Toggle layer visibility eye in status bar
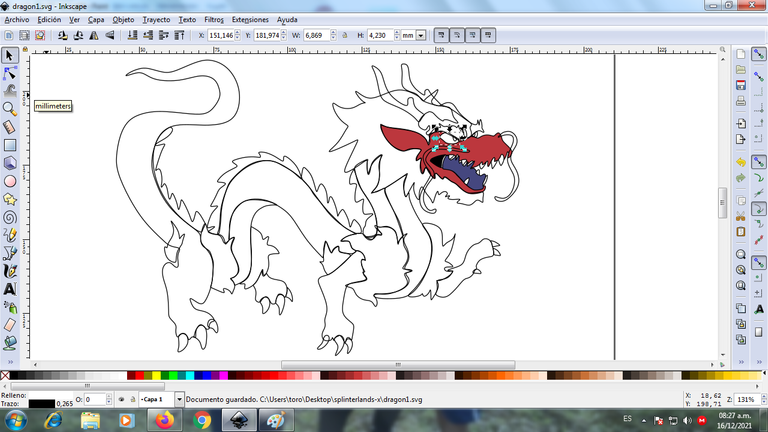This screenshot has width=768, height=432. (x=121, y=400)
